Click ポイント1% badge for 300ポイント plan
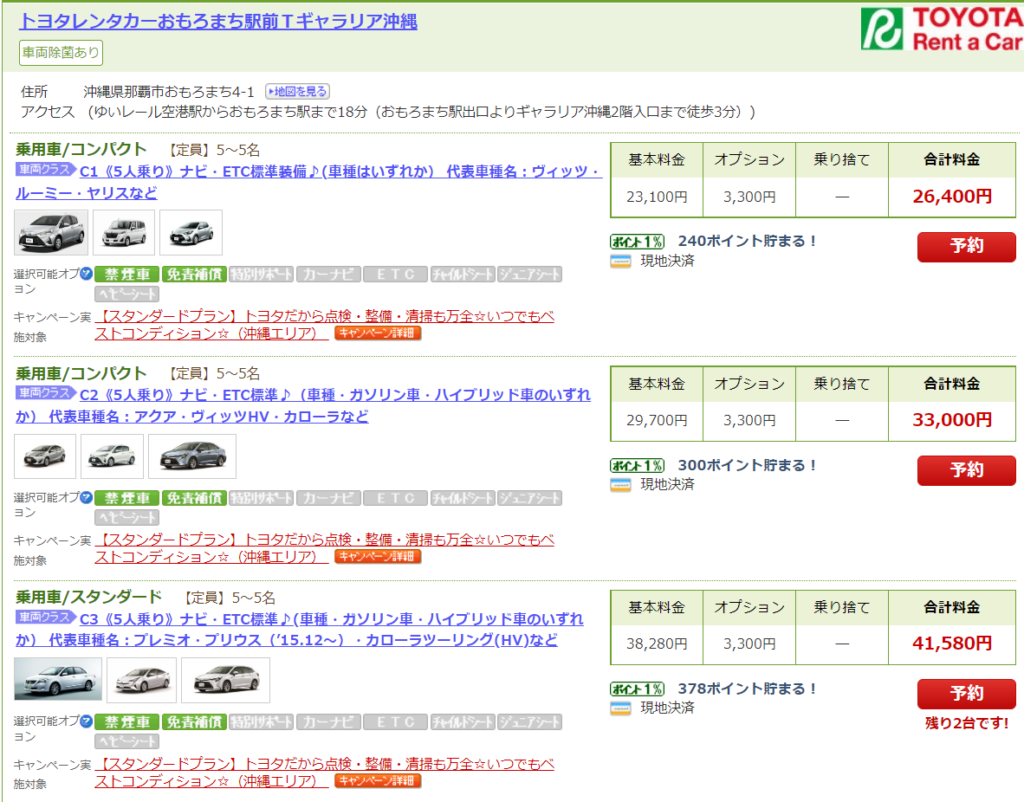 tap(637, 466)
